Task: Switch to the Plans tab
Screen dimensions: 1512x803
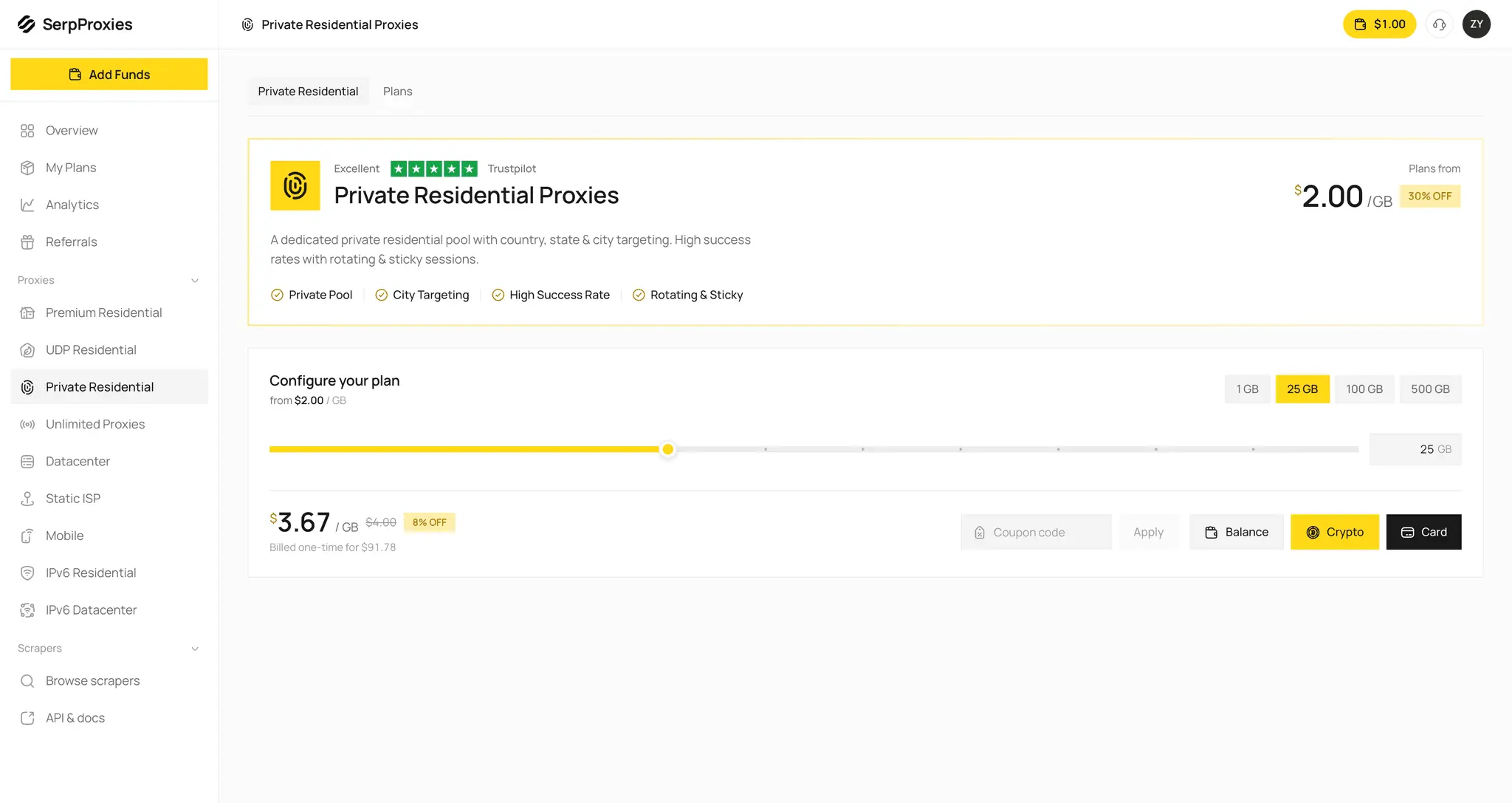Action: point(397,92)
